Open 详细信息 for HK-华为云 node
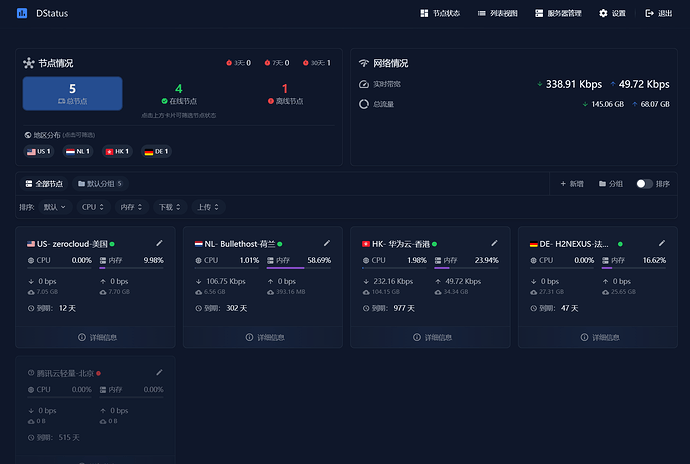690x464 pixels. [430, 337]
